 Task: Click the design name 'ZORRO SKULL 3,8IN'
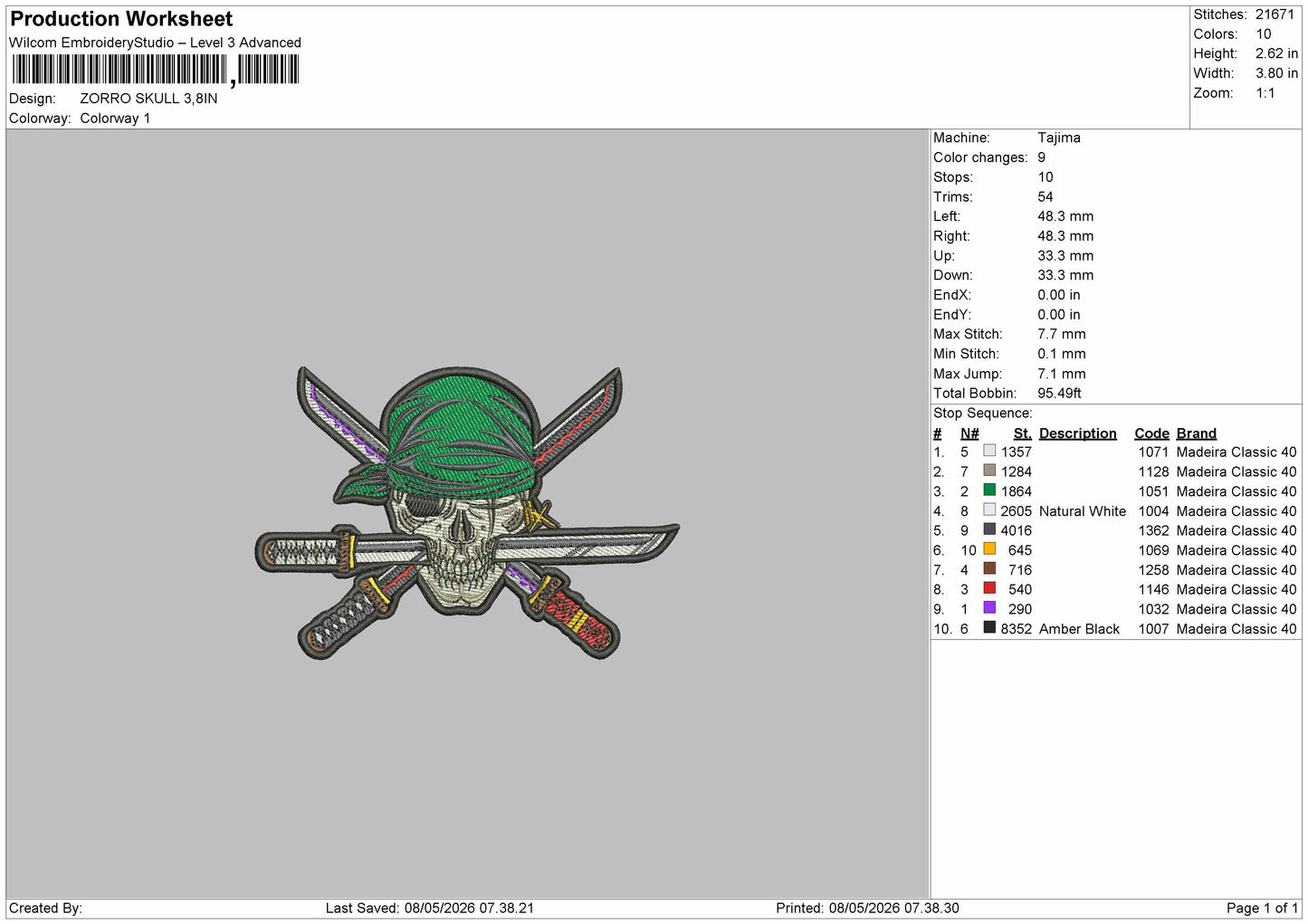pyautogui.click(x=148, y=99)
